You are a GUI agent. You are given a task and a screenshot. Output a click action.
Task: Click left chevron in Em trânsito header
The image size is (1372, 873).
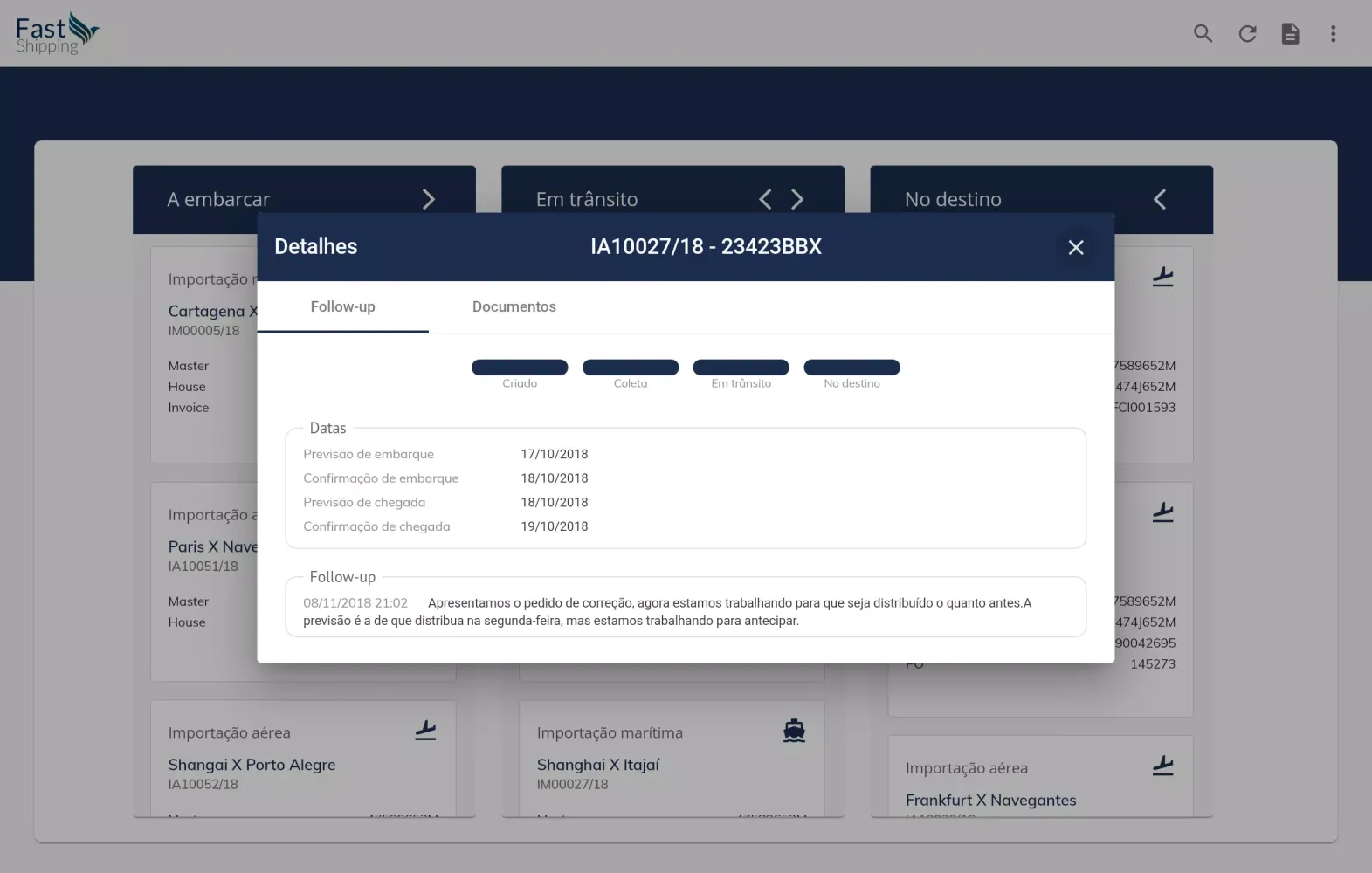(x=765, y=199)
